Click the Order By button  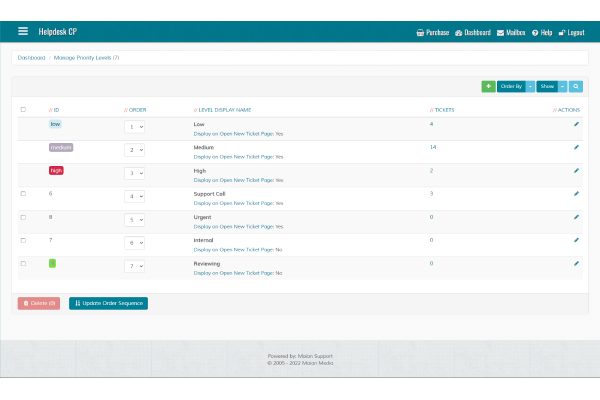click(511, 86)
